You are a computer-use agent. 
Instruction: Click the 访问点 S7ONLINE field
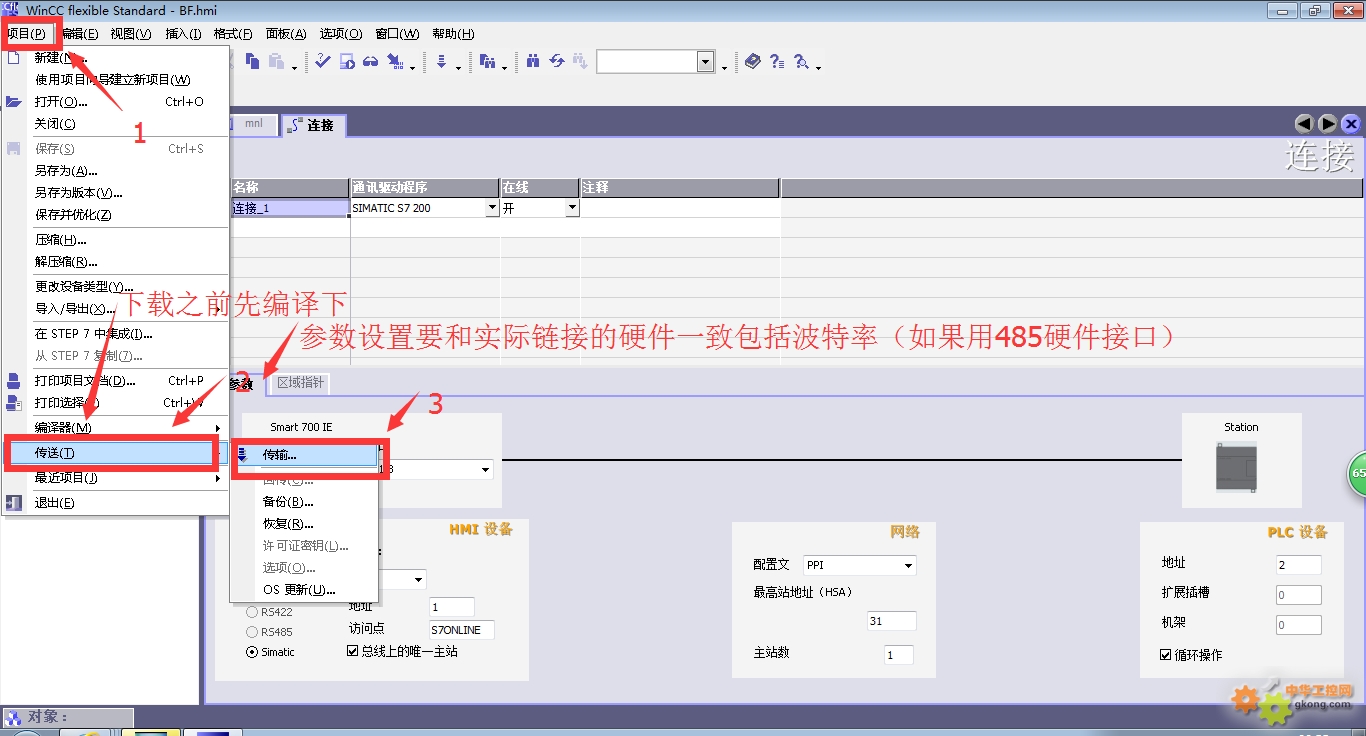[461, 630]
